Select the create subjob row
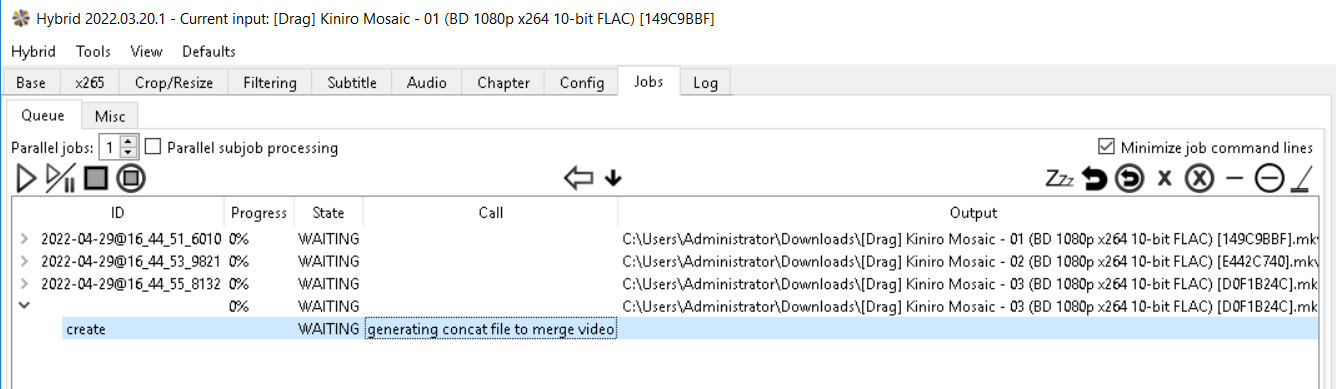 (x=690, y=329)
